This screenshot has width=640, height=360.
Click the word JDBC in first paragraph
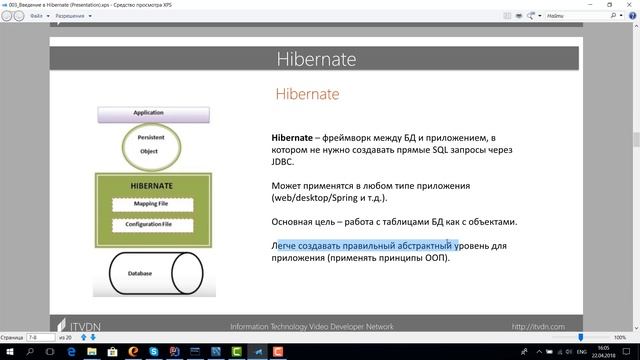[282, 162]
